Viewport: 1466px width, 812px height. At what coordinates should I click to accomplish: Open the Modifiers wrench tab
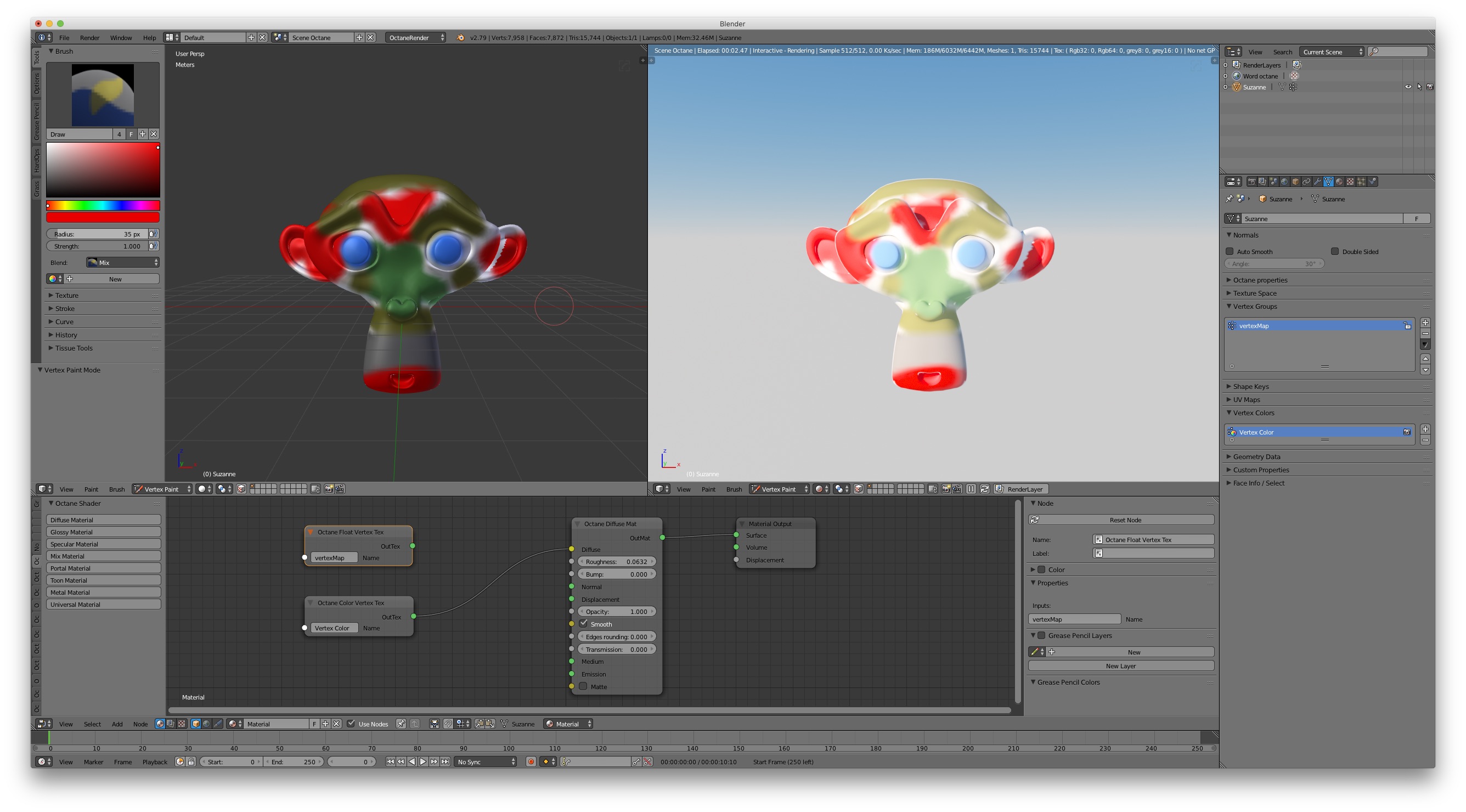1317,182
